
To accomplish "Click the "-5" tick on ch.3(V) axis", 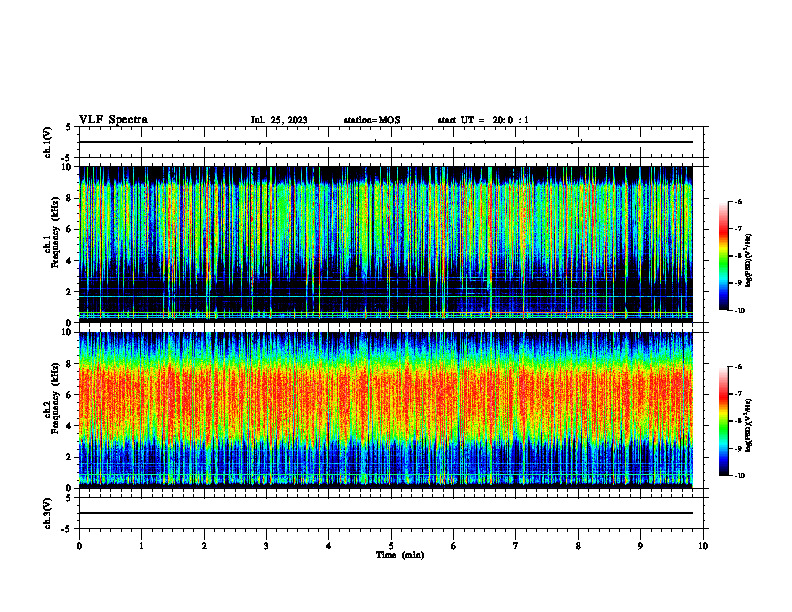I will click(67, 529).
